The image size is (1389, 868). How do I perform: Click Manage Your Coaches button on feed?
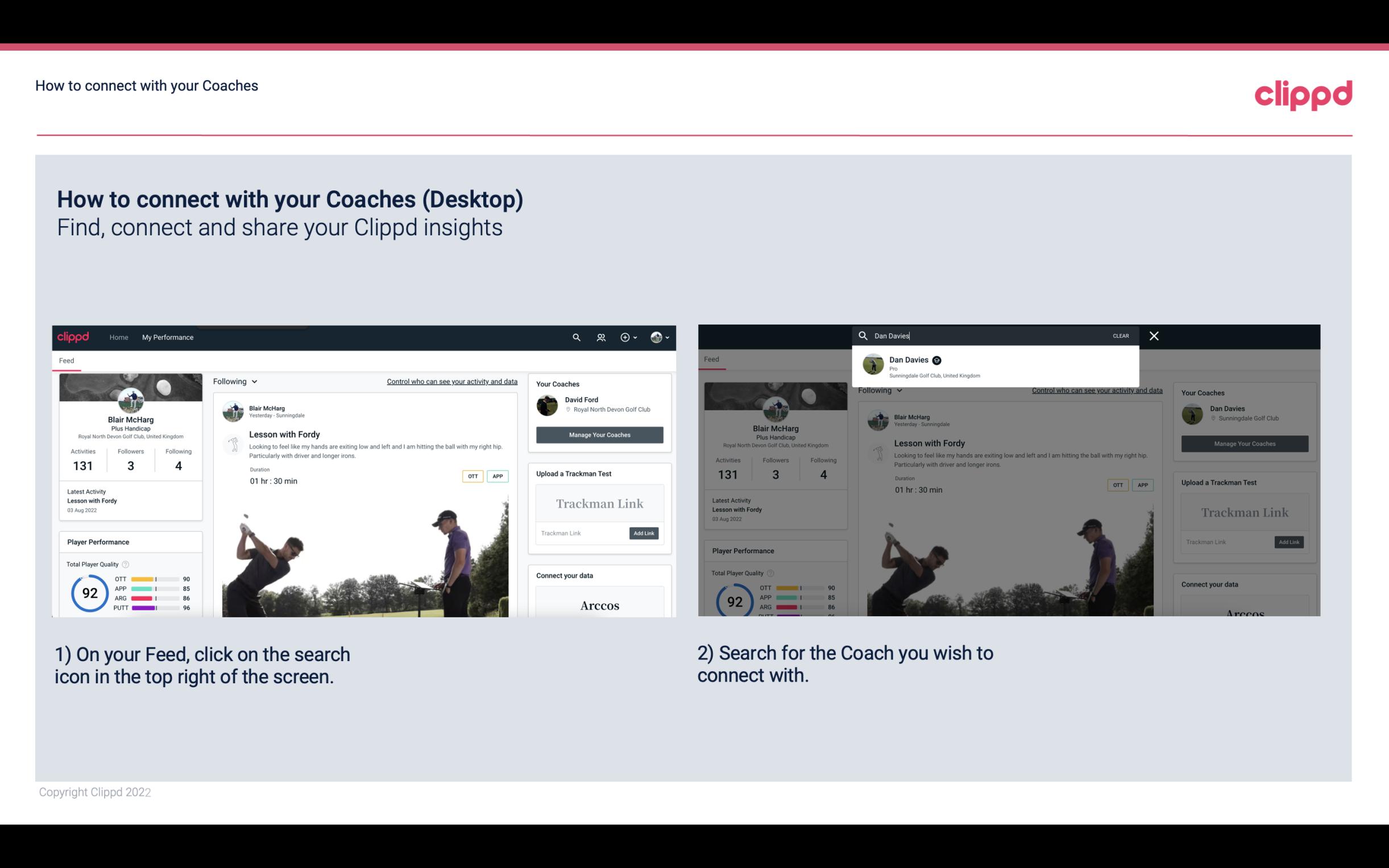pos(599,434)
